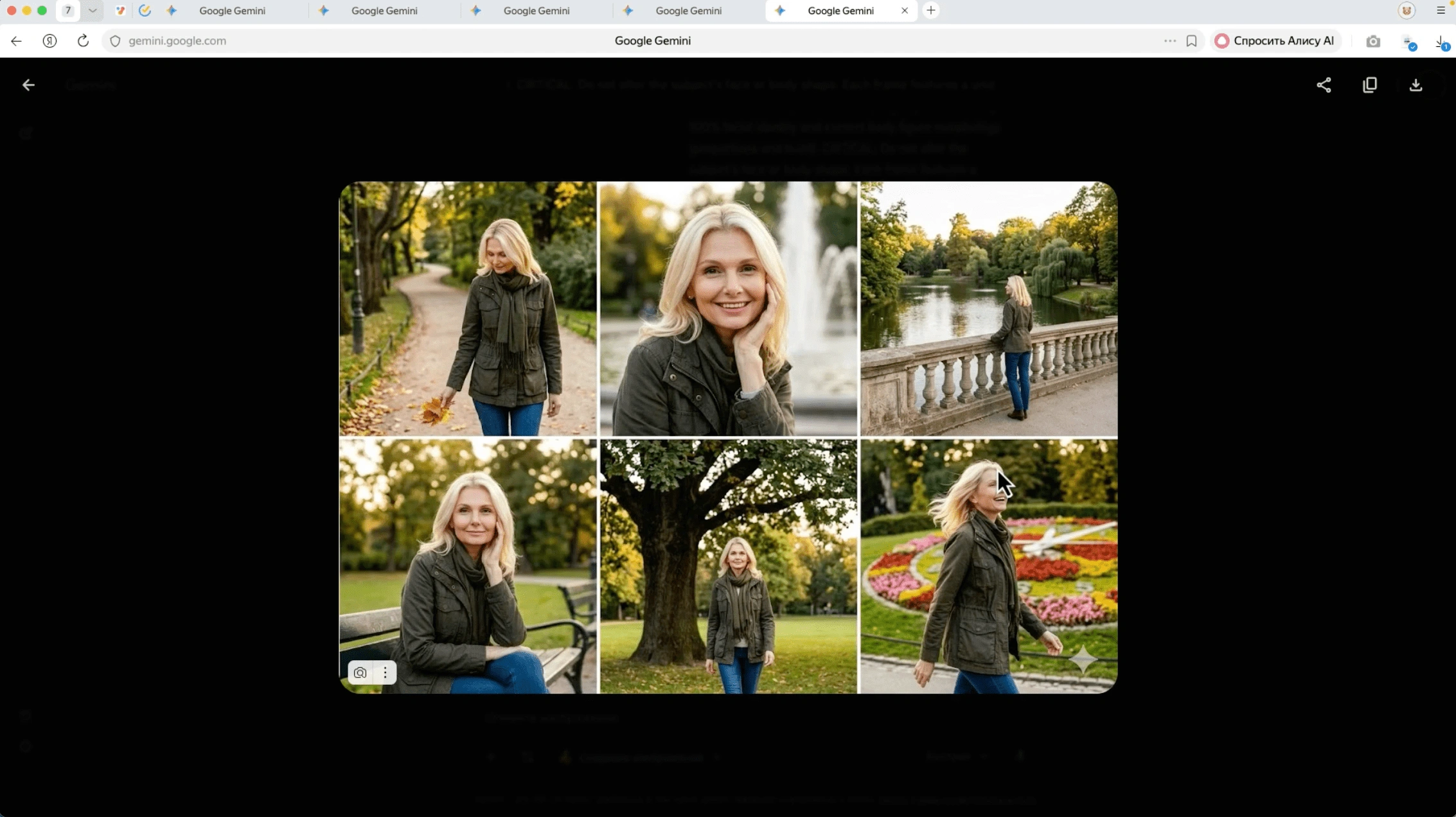Open the browser hamburger menu
Screen dimensions: 1456x817
[x=1441, y=10]
